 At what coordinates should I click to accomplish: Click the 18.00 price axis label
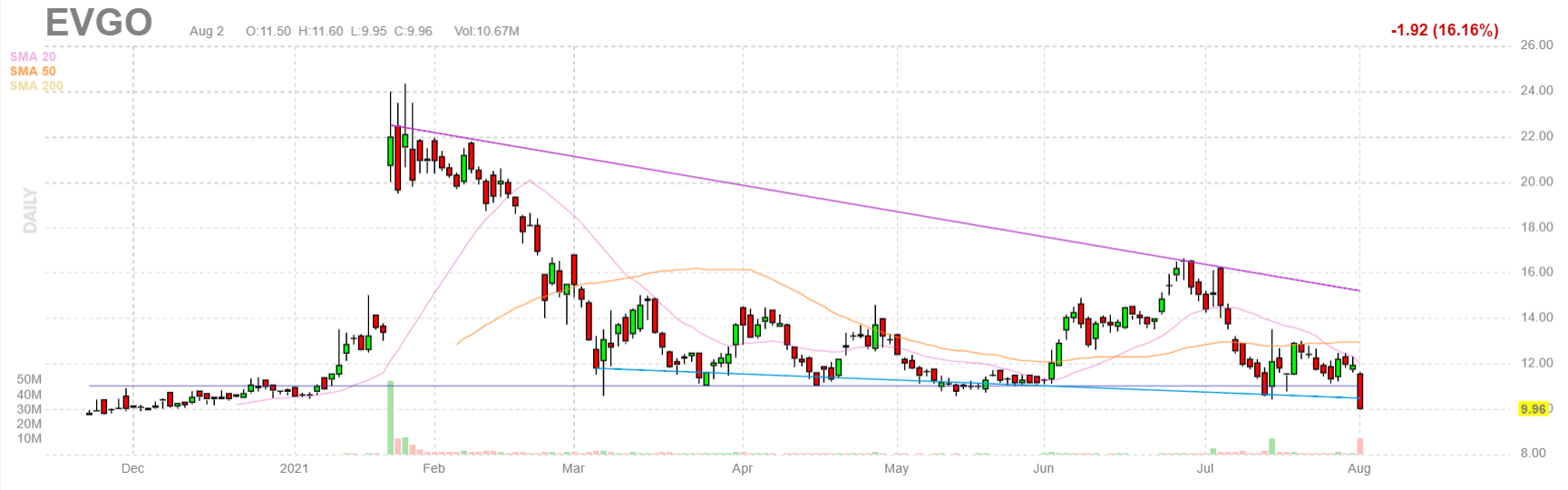pyautogui.click(x=1536, y=226)
